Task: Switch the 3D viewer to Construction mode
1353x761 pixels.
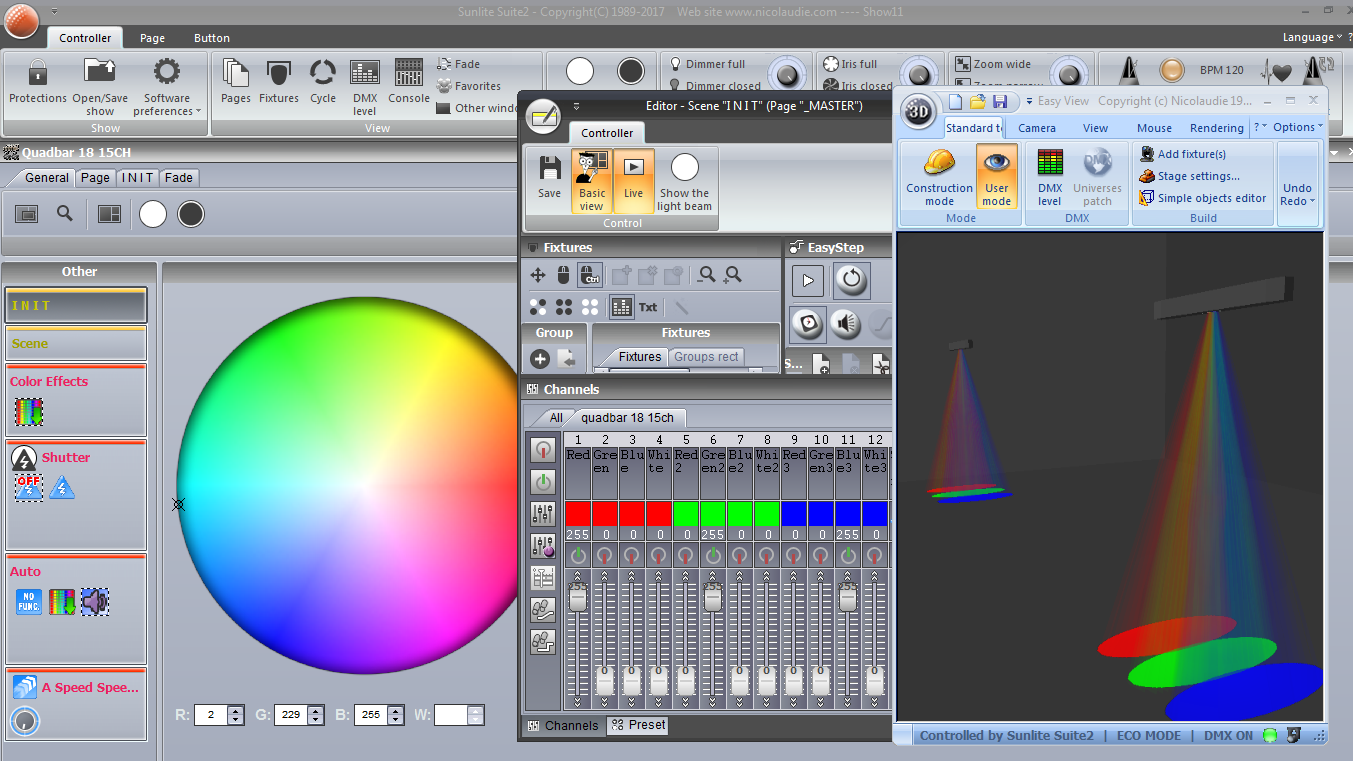Action: (939, 178)
